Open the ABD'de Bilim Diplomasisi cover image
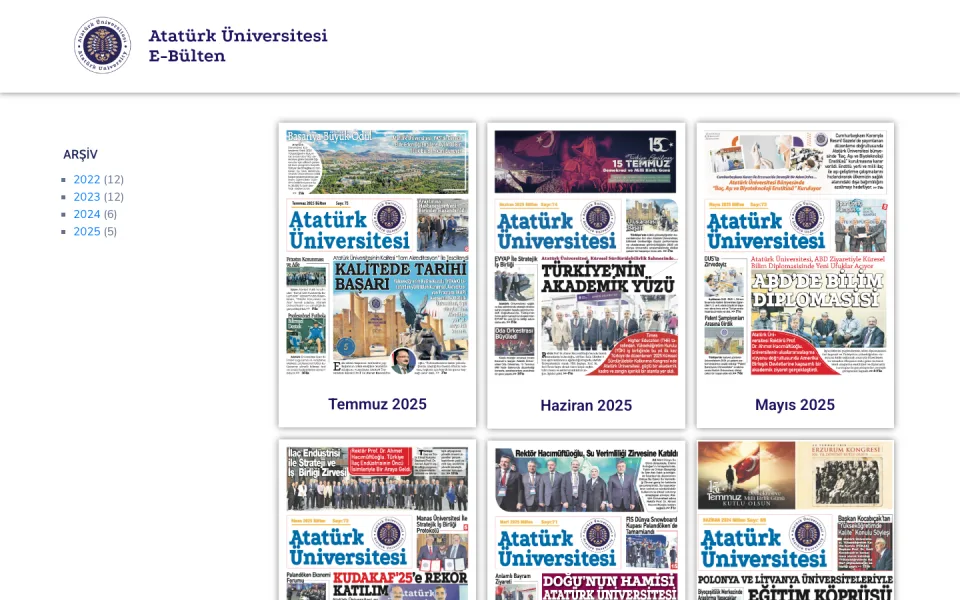Image resolution: width=960 pixels, height=600 pixels. click(x=795, y=252)
